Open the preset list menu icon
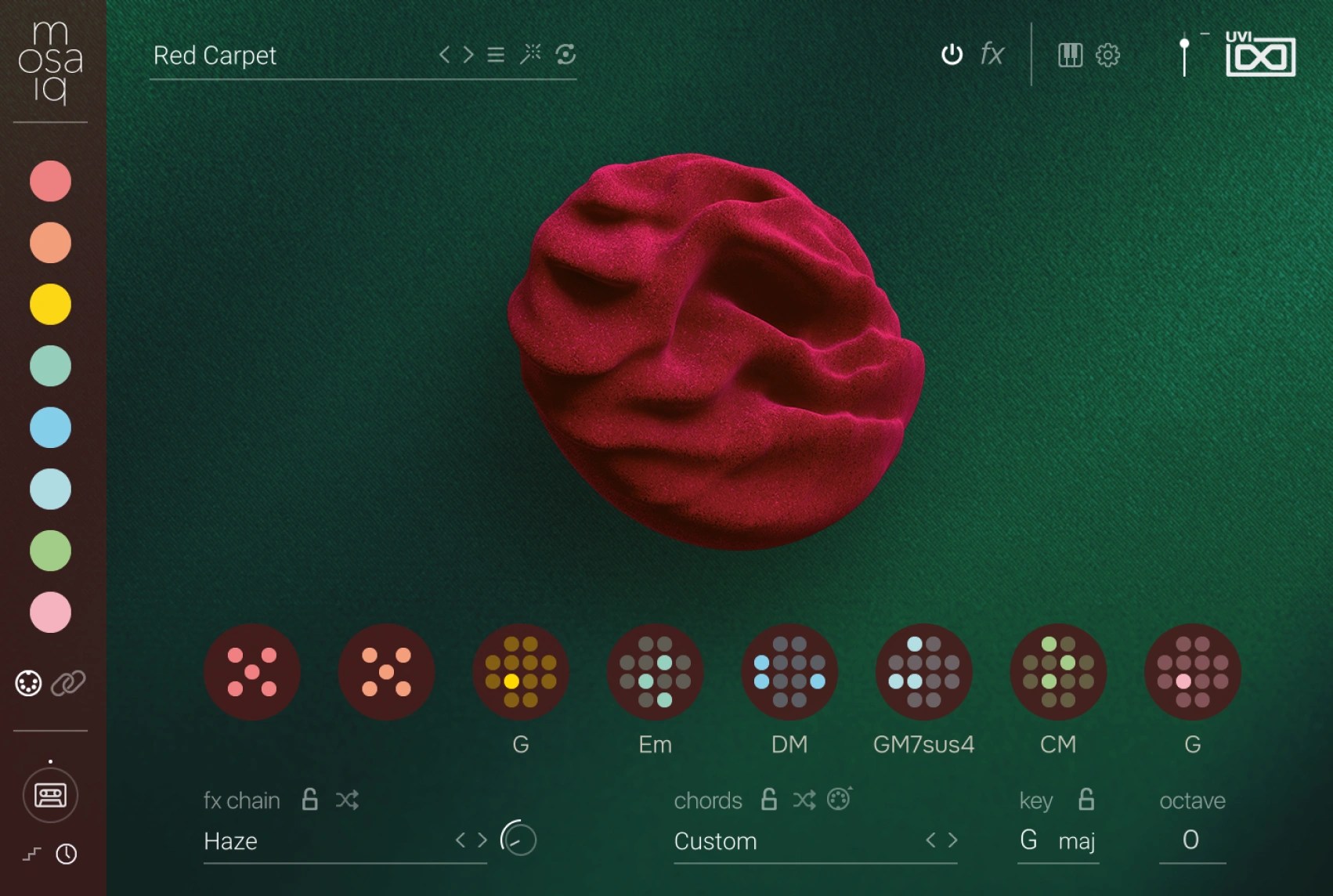The width and height of the screenshot is (1333, 896). pyautogui.click(x=496, y=55)
